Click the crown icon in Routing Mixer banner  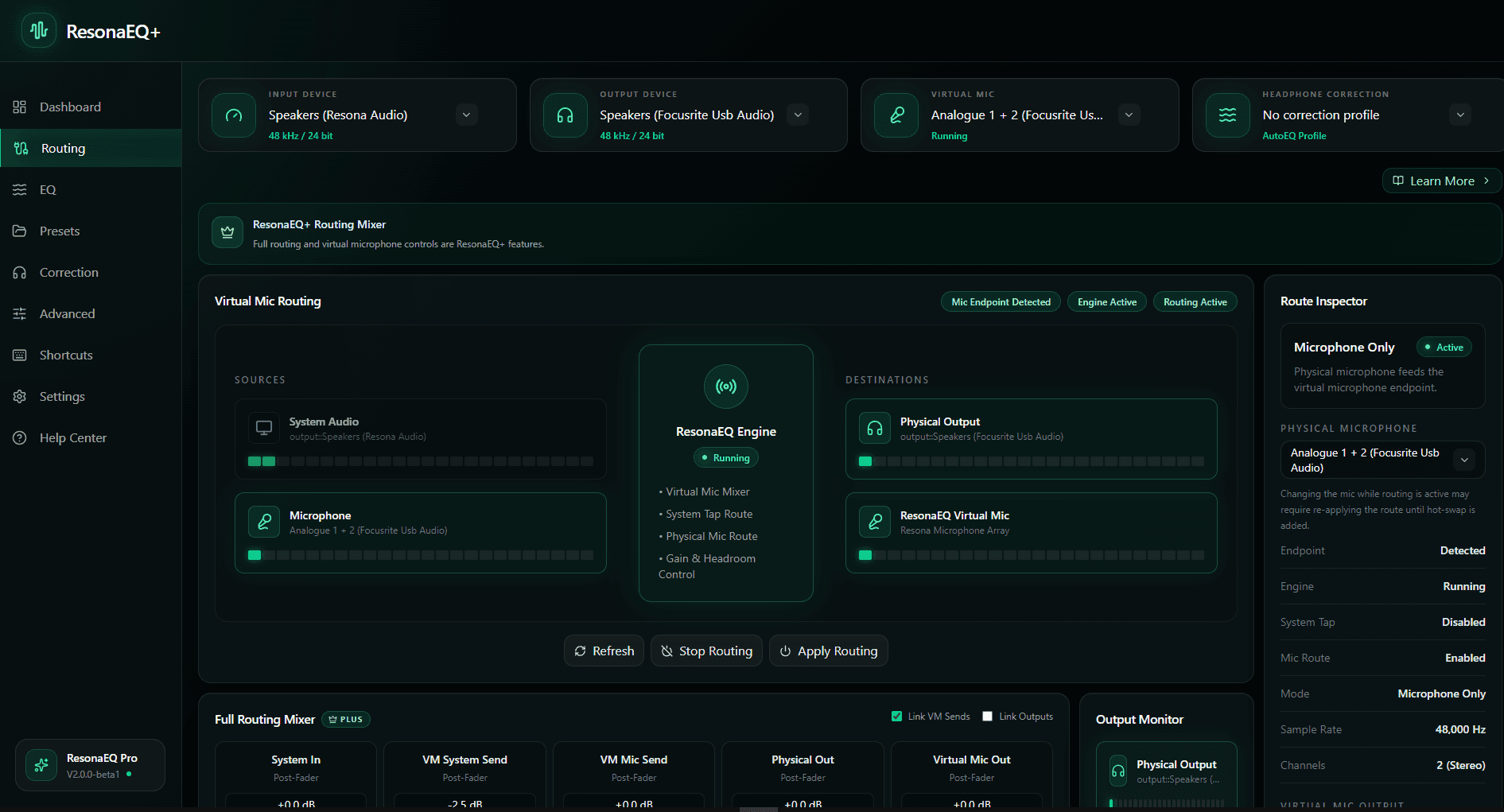(x=227, y=232)
